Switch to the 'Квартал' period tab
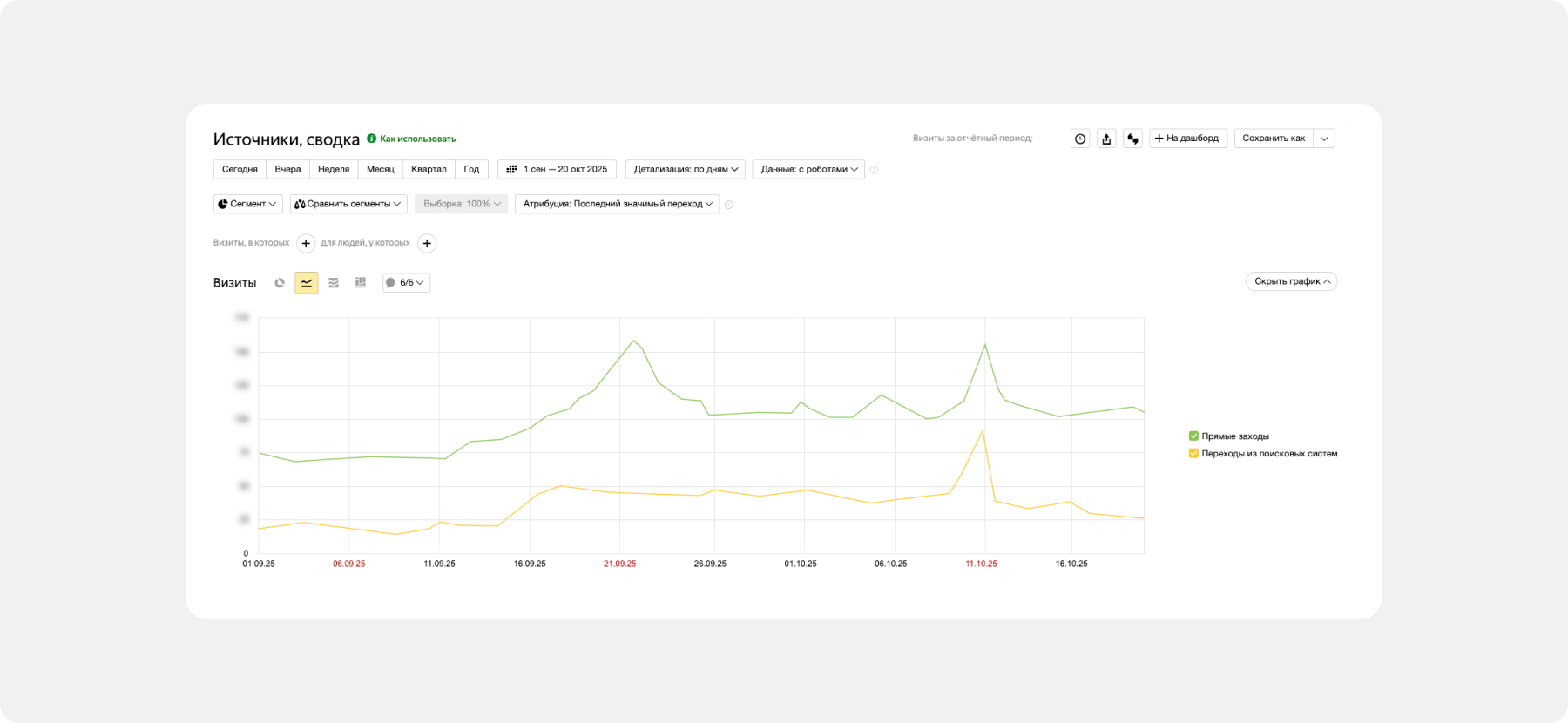Image resolution: width=1568 pixels, height=723 pixels. click(429, 170)
